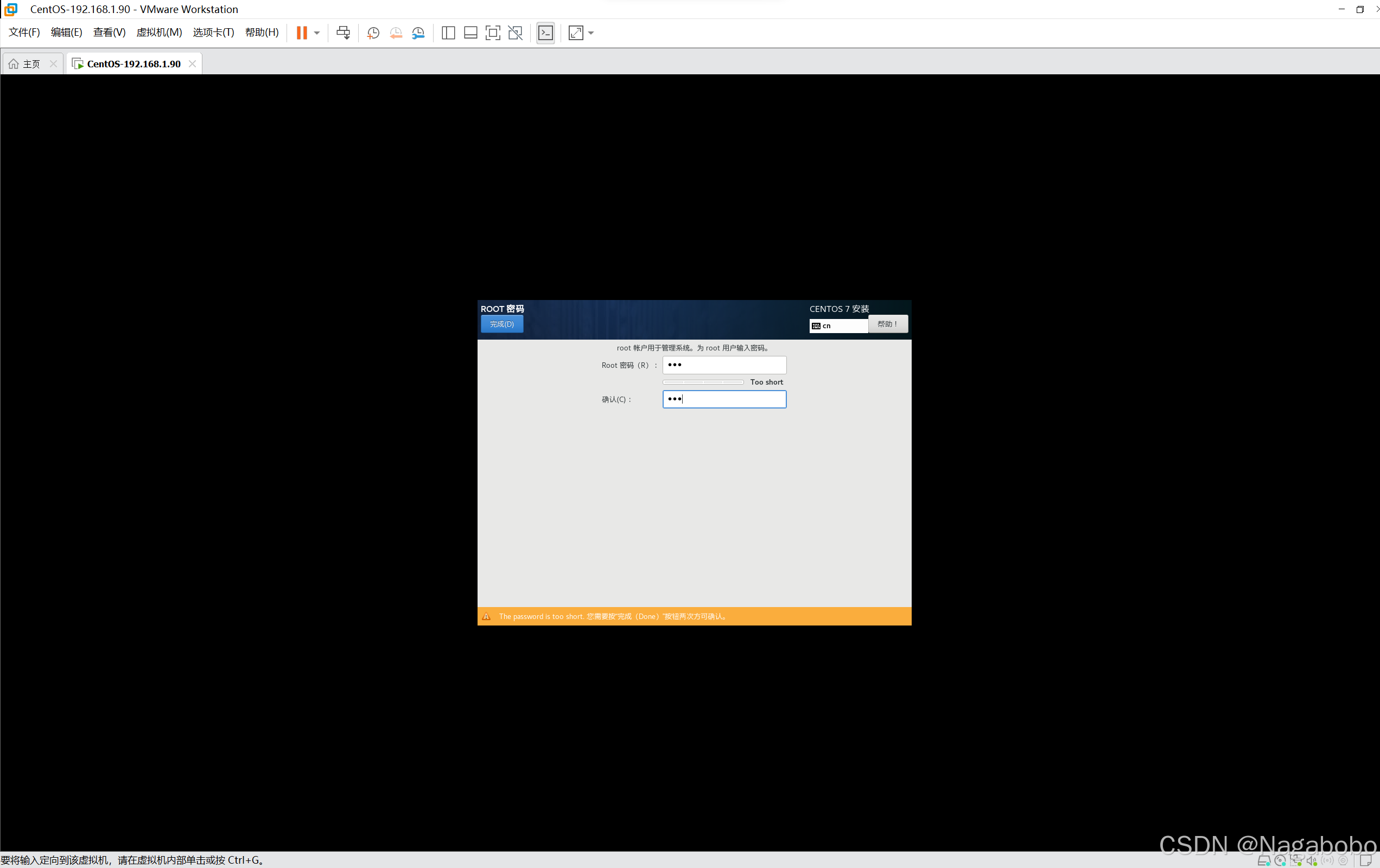Toggle the thumbnail bar panel icon
The height and width of the screenshot is (868, 1380).
(470, 33)
